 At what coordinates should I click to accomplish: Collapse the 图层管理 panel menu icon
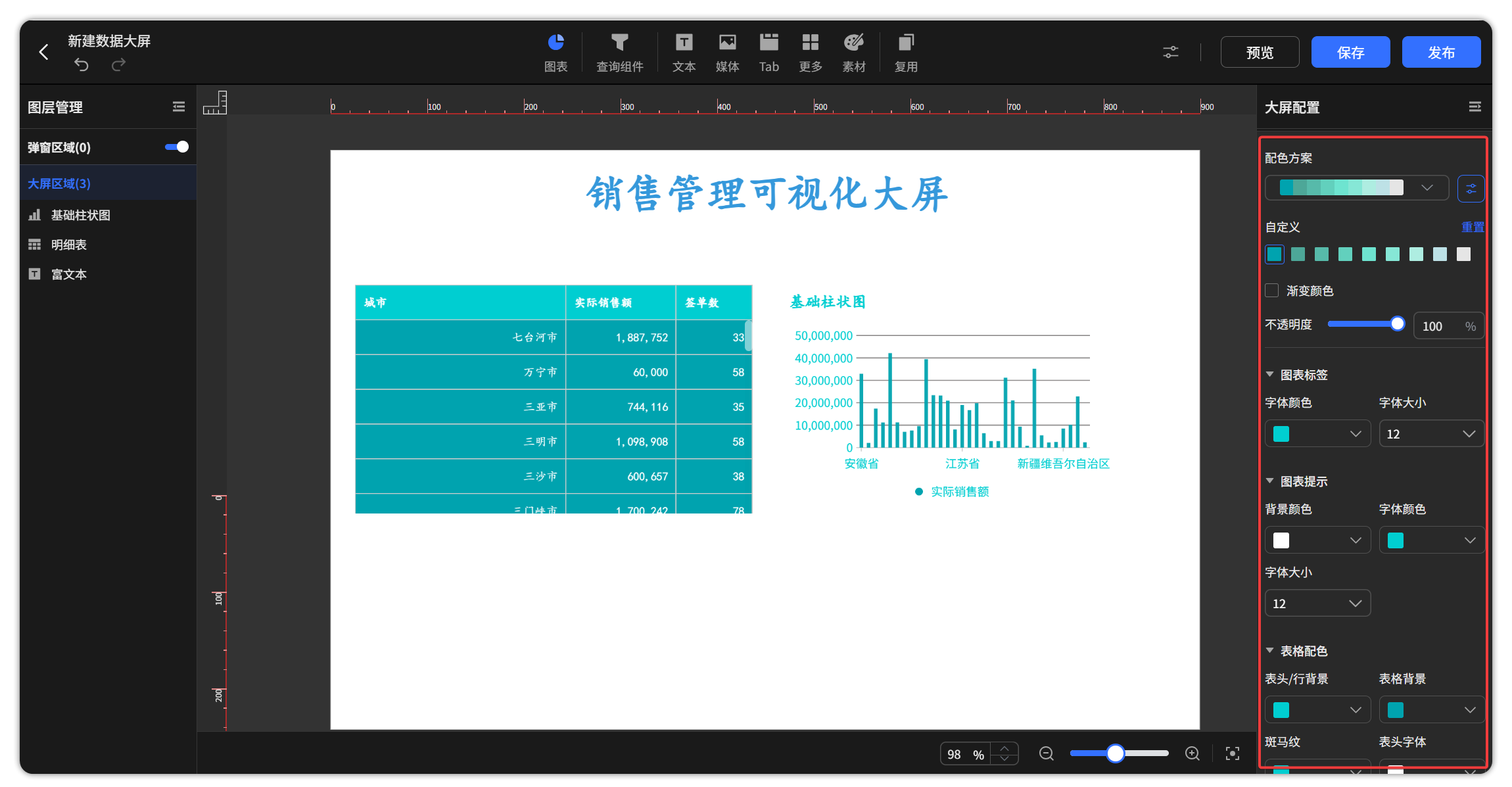[x=179, y=107]
